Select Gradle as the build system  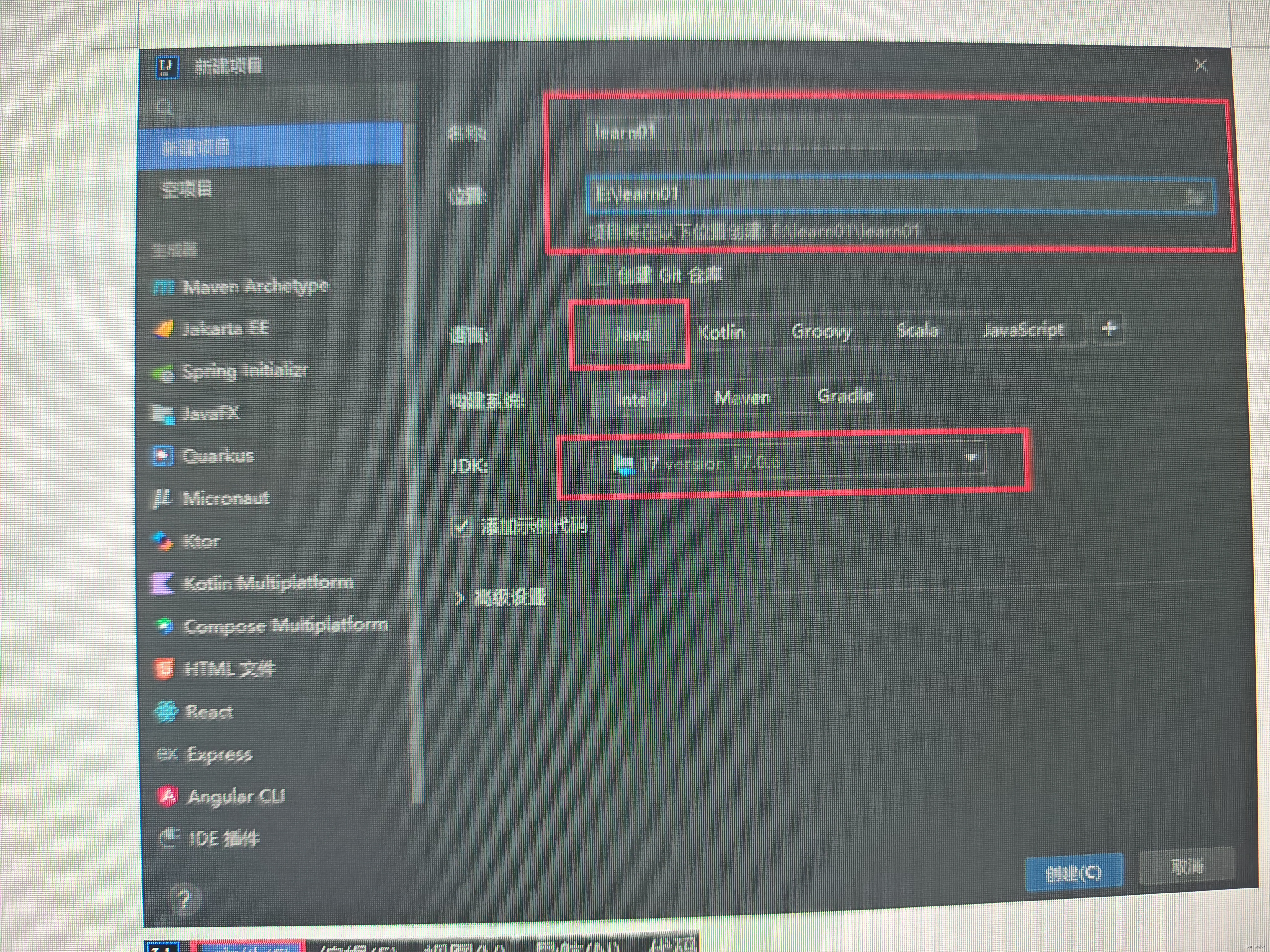pos(845,396)
